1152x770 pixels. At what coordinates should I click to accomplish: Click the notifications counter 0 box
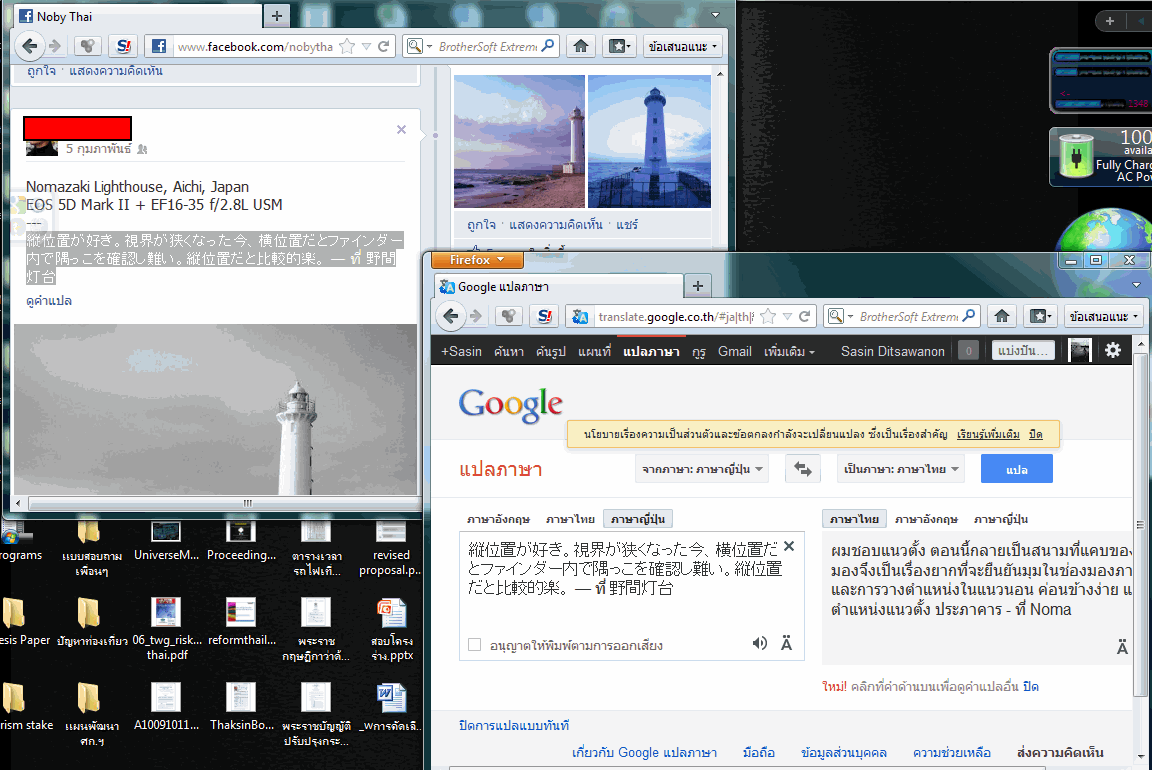[968, 351]
